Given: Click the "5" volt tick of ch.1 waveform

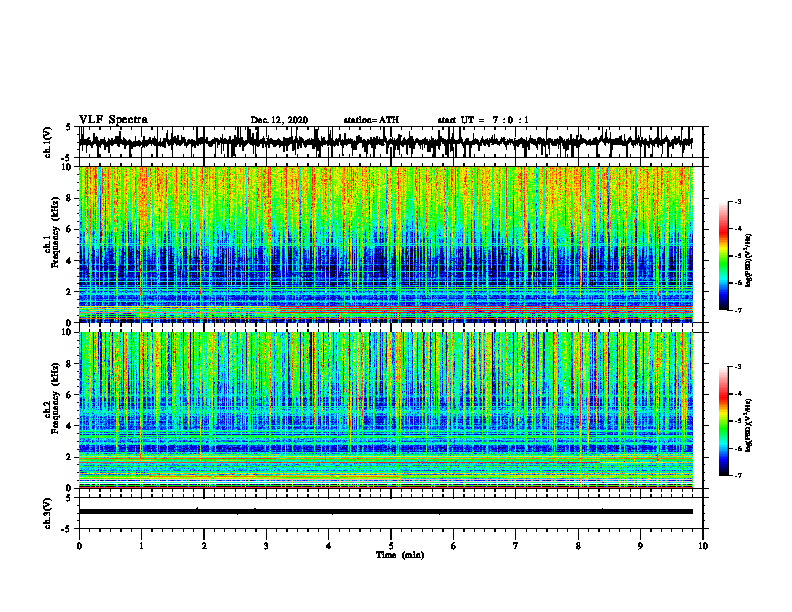Looking at the screenshot, I should pyautogui.click(x=68, y=128).
